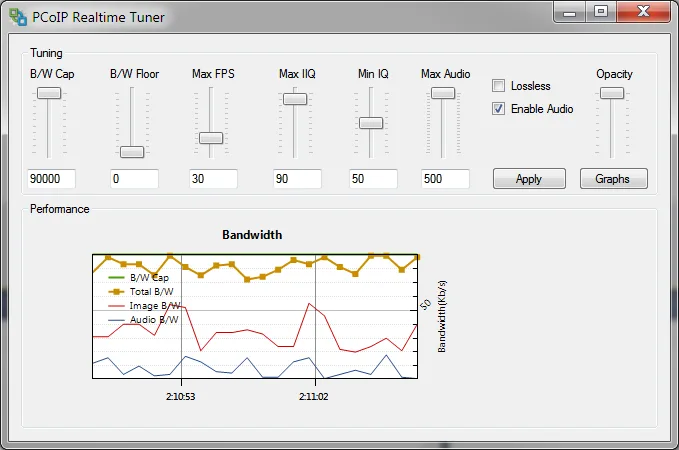
Task: Close the PCoIP Realtime Tuner window
Action: (x=643, y=12)
